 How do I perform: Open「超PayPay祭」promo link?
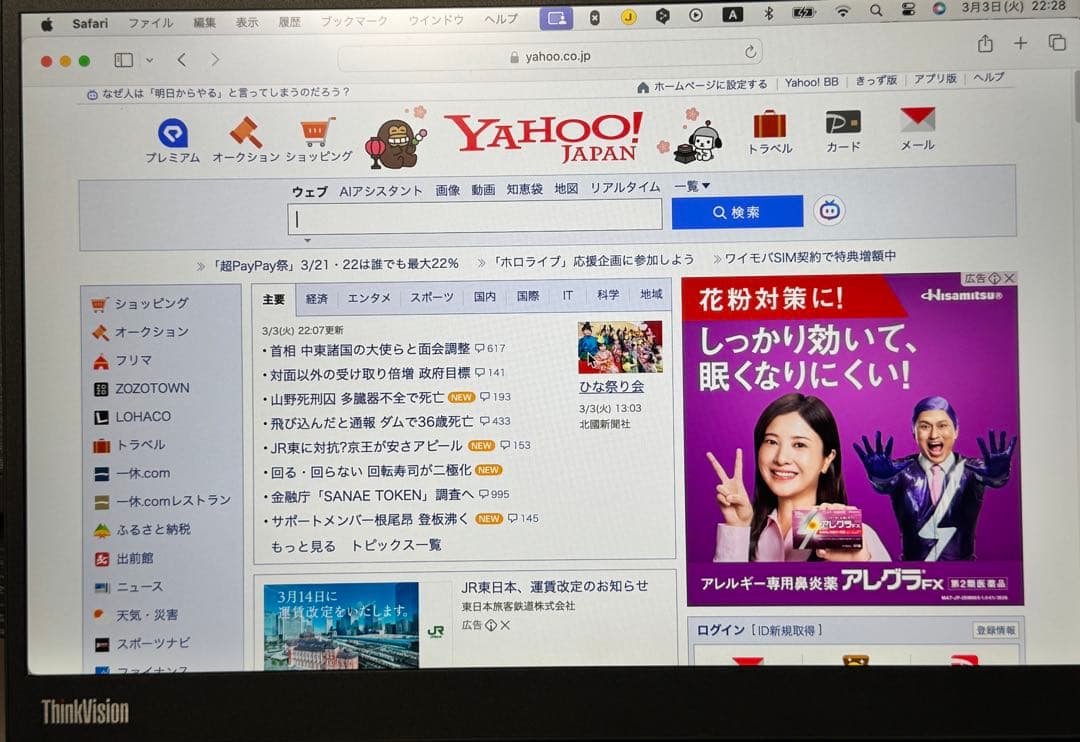coord(334,265)
